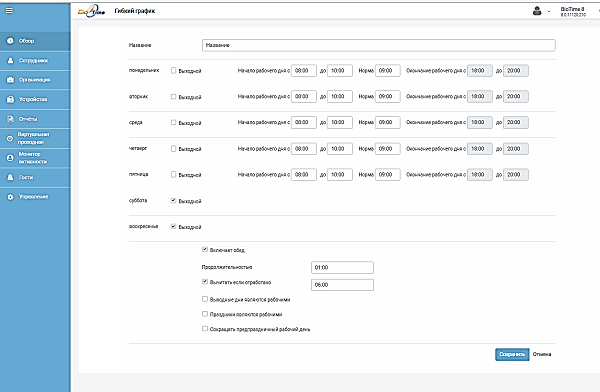Click the Сотрудники person icon
Image resolution: width=600 pixels, height=392 pixels.
10,60
